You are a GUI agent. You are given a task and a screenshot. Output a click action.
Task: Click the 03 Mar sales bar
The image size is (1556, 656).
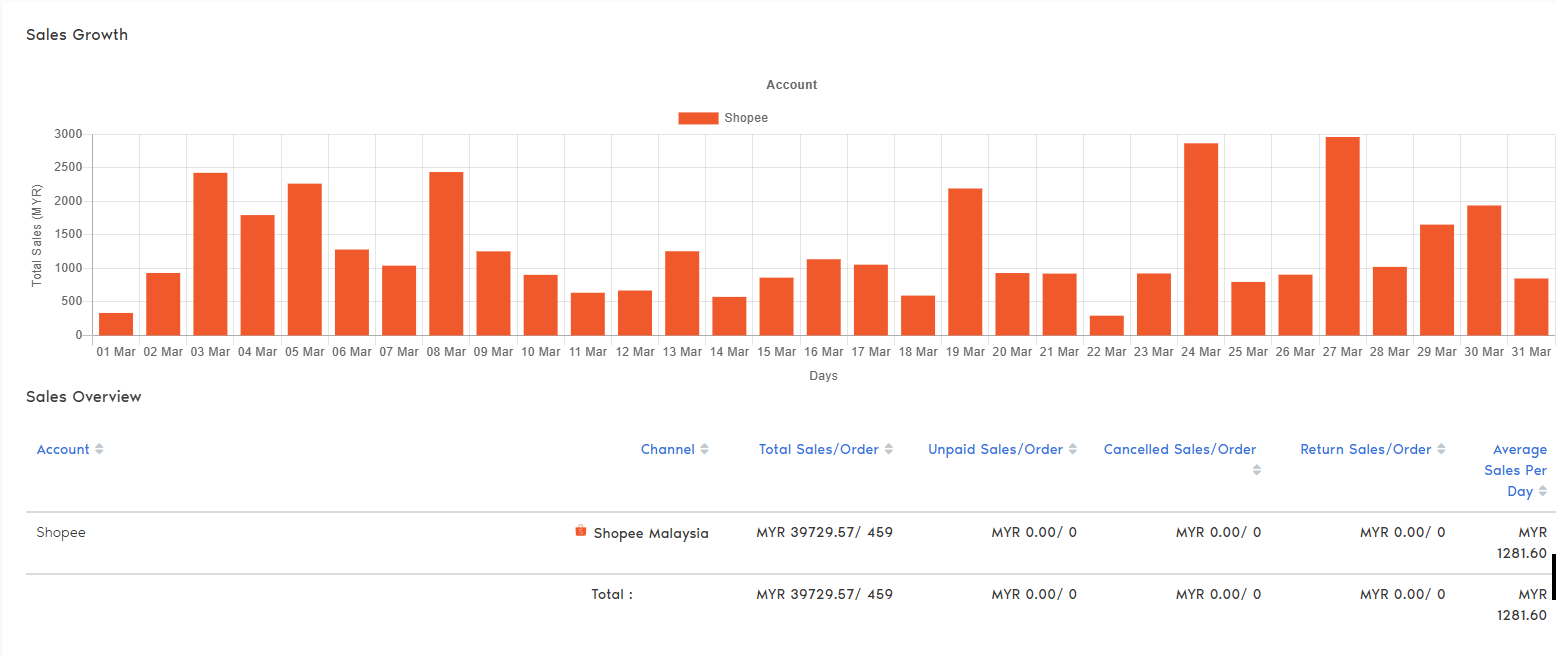210,254
